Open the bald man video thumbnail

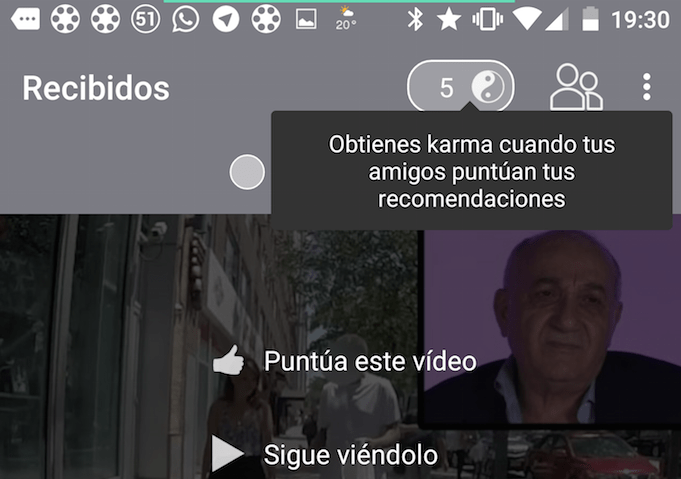(x=551, y=327)
